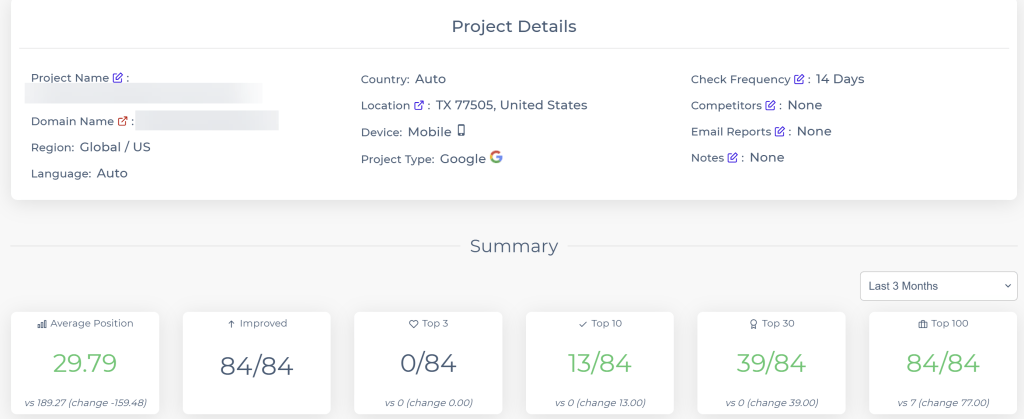Click the Top 3 summary card
The height and width of the screenshot is (419, 1024).
click(x=429, y=365)
